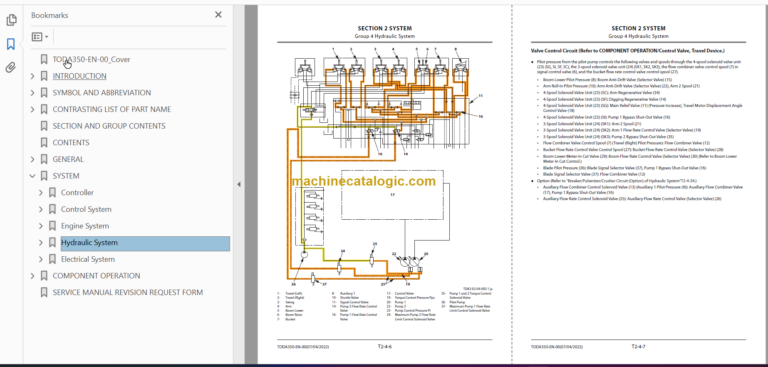
Task: Click bookmark icon beside CONTENTS
Action: [44, 143]
